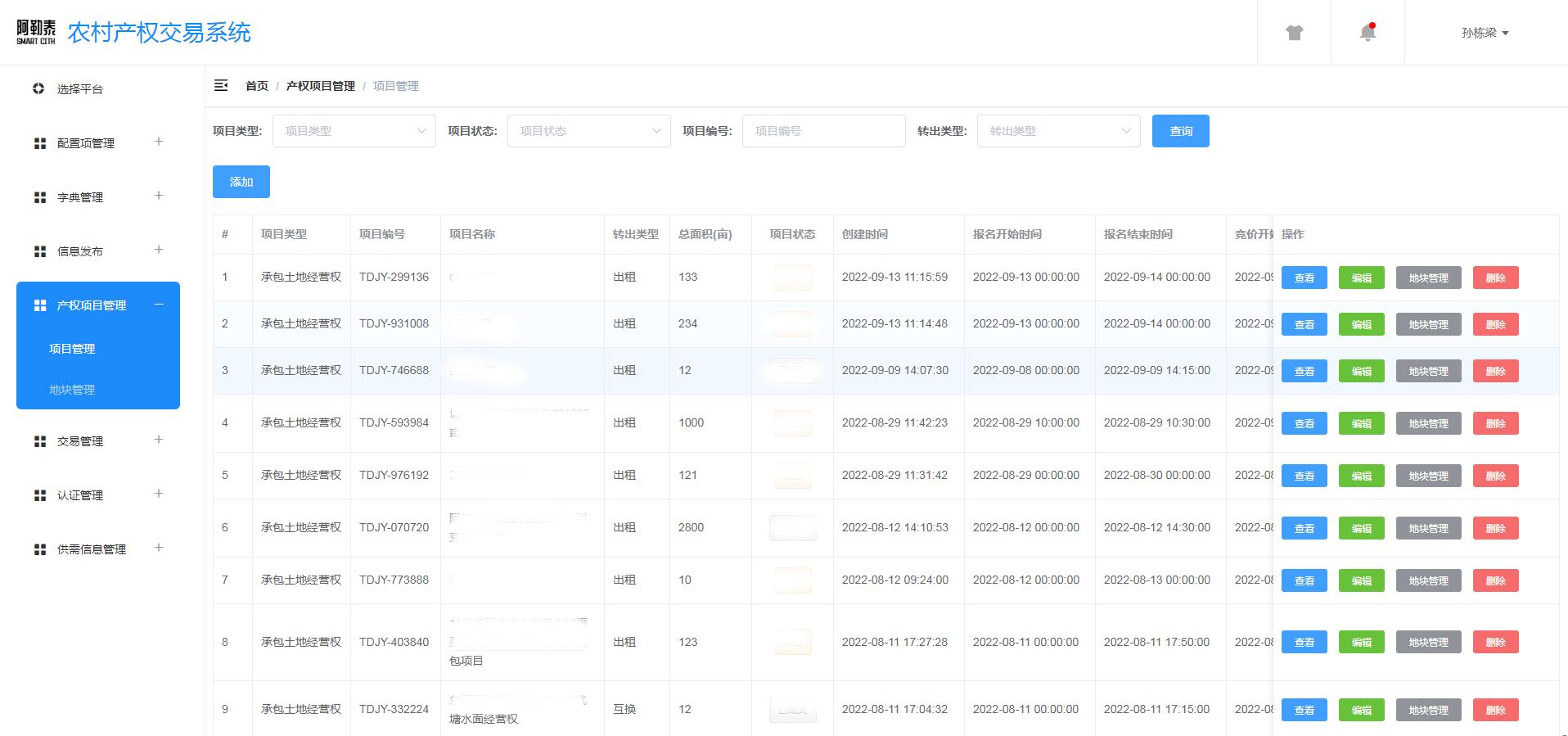View project TDJY-299136 with 查看
The image size is (1568, 736).
(x=1304, y=278)
